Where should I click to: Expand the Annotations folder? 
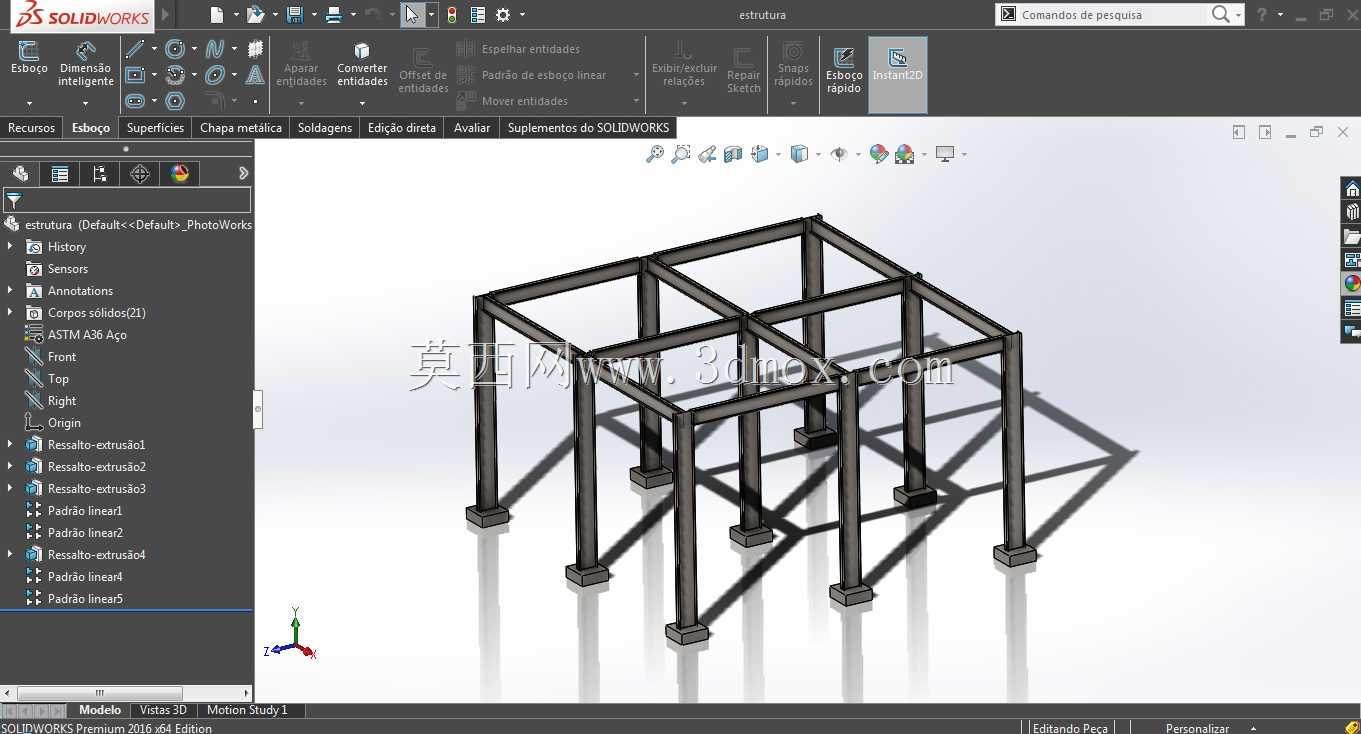click(x=10, y=291)
